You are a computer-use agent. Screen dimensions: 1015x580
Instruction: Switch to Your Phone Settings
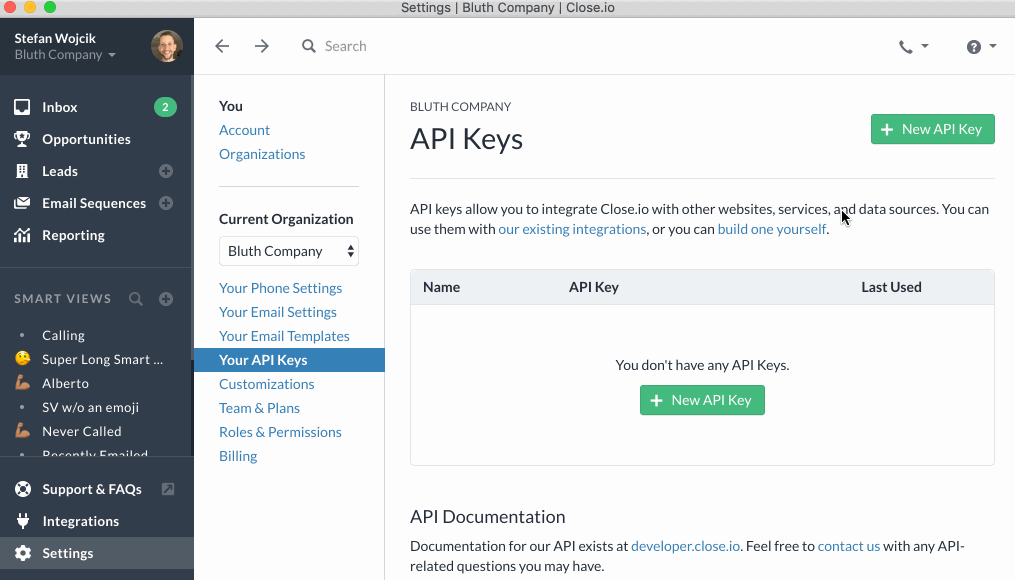pos(280,288)
